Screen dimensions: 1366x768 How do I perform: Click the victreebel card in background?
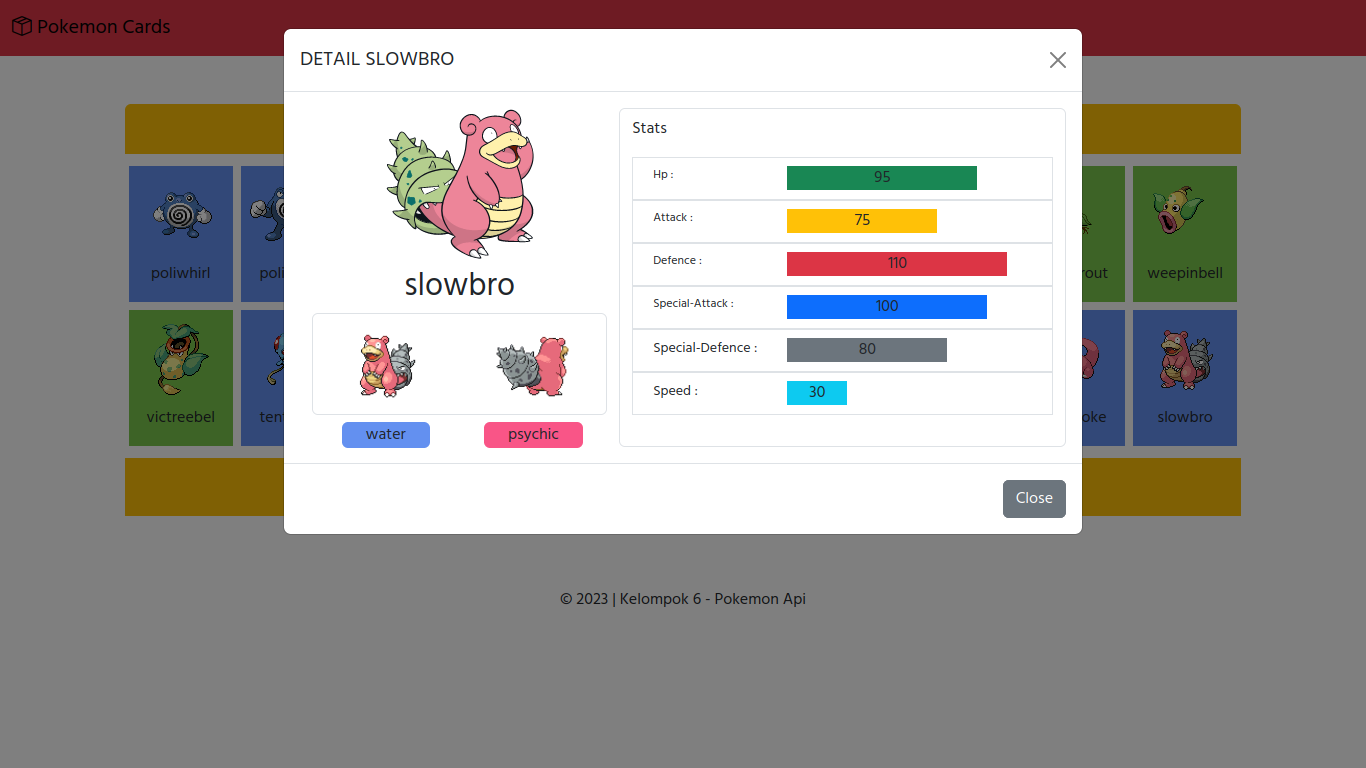point(181,378)
